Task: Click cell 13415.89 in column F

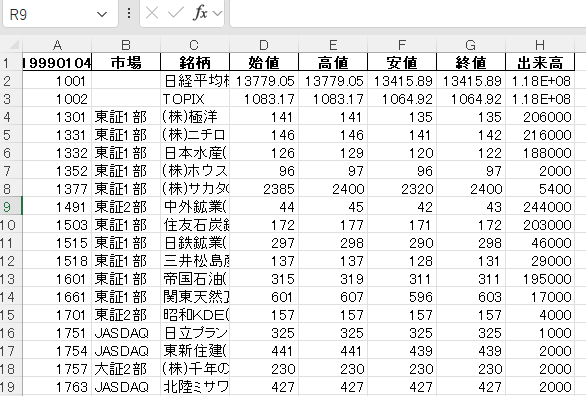Action: tap(402, 80)
